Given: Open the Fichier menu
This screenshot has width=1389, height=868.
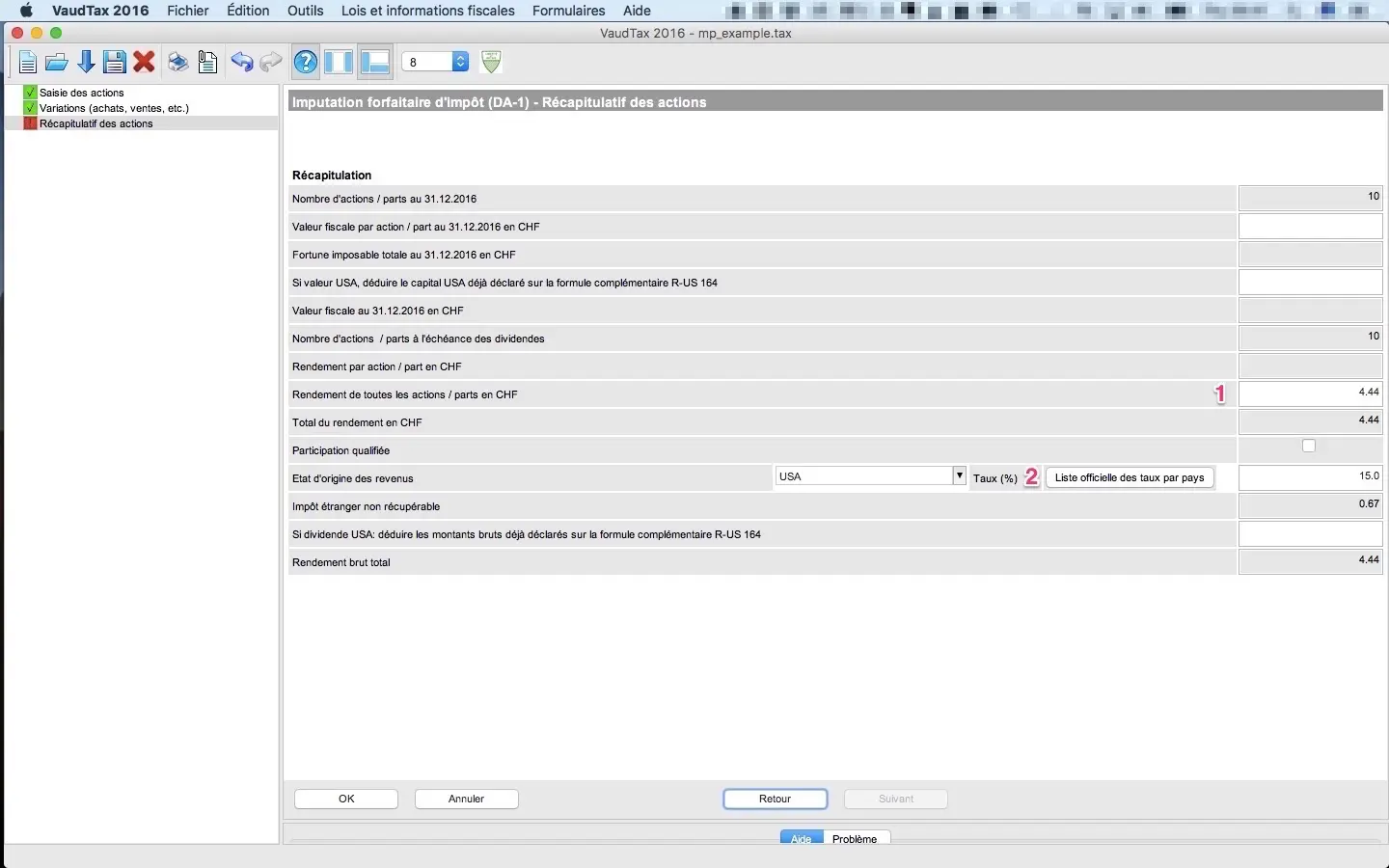Looking at the screenshot, I should pyautogui.click(x=188, y=11).
